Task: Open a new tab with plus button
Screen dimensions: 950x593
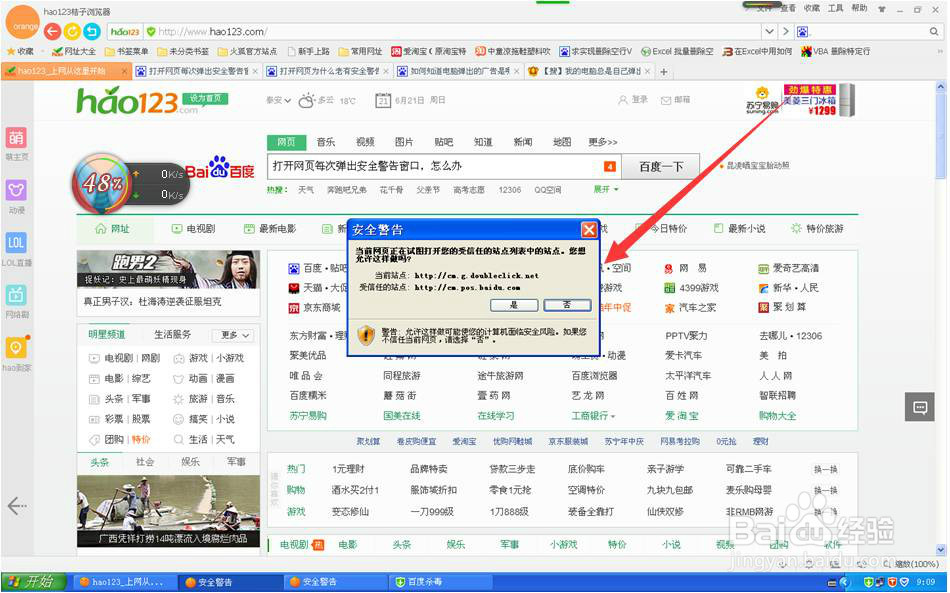Action: (664, 71)
